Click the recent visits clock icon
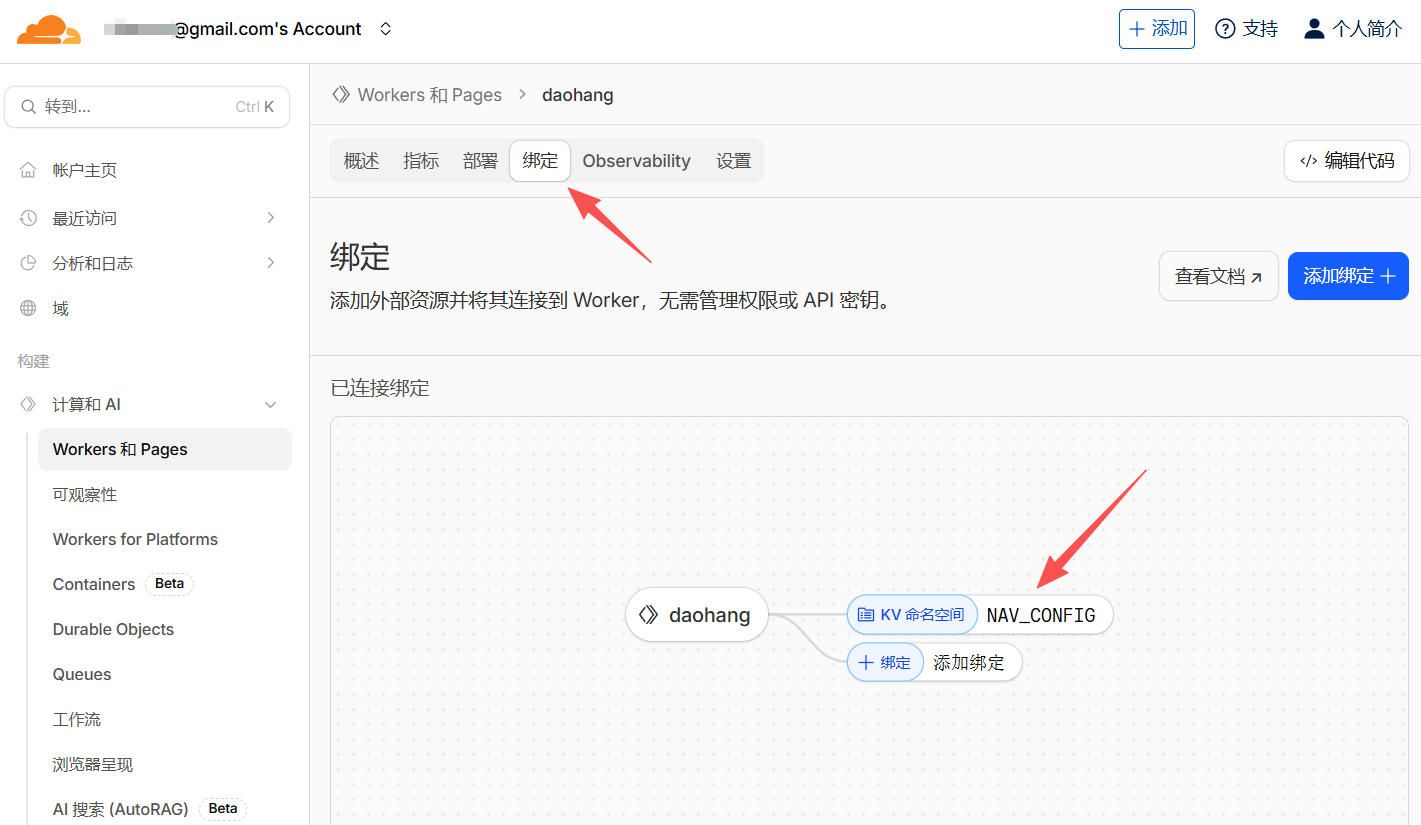Image resolution: width=1421 pixels, height=825 pixels. tap(29, 218)
